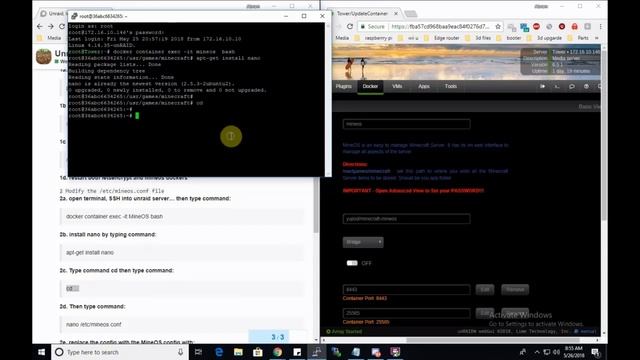Screen dimensions: 640x360
Task: Open the Plugins tab in Unraid
Action: [343, 86]
